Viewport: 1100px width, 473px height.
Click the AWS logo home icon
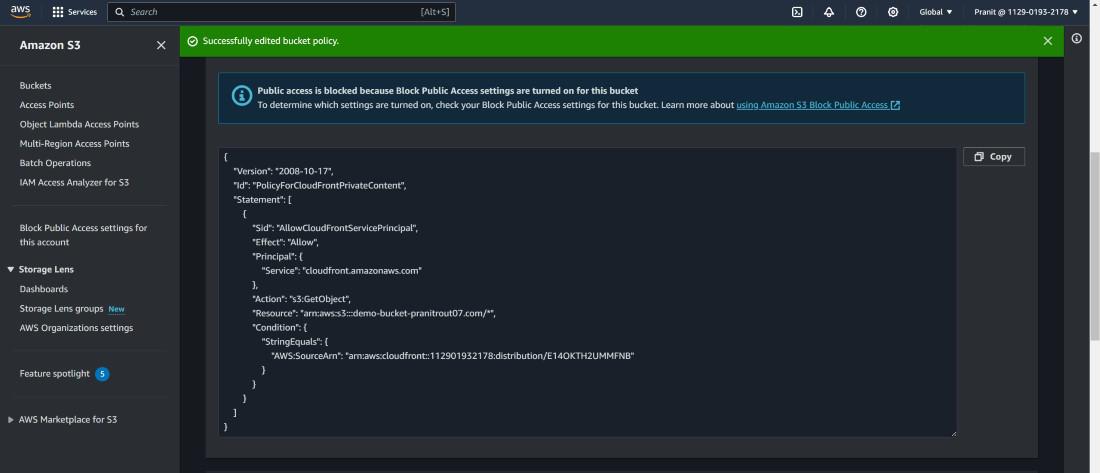coord(21,12)
